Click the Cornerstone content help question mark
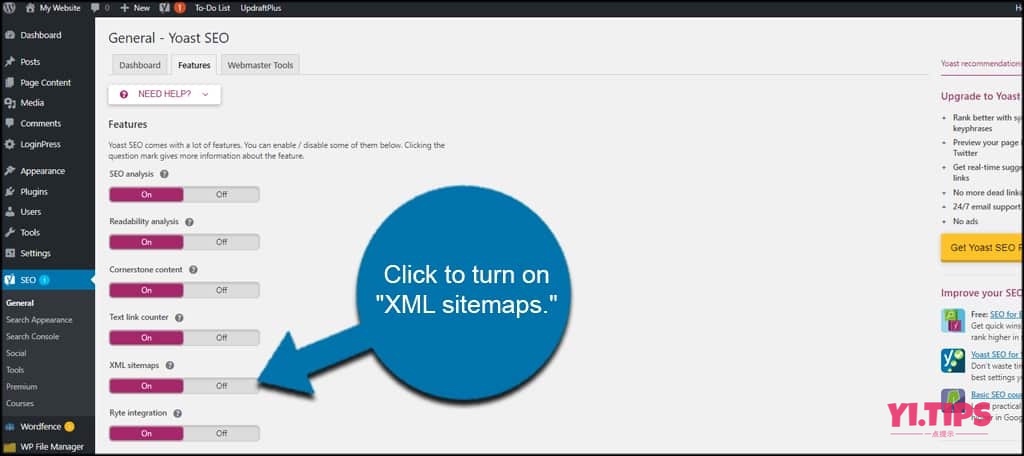Image resolution: width=1024 pixels, height=456 pixels. coord(193,270)
